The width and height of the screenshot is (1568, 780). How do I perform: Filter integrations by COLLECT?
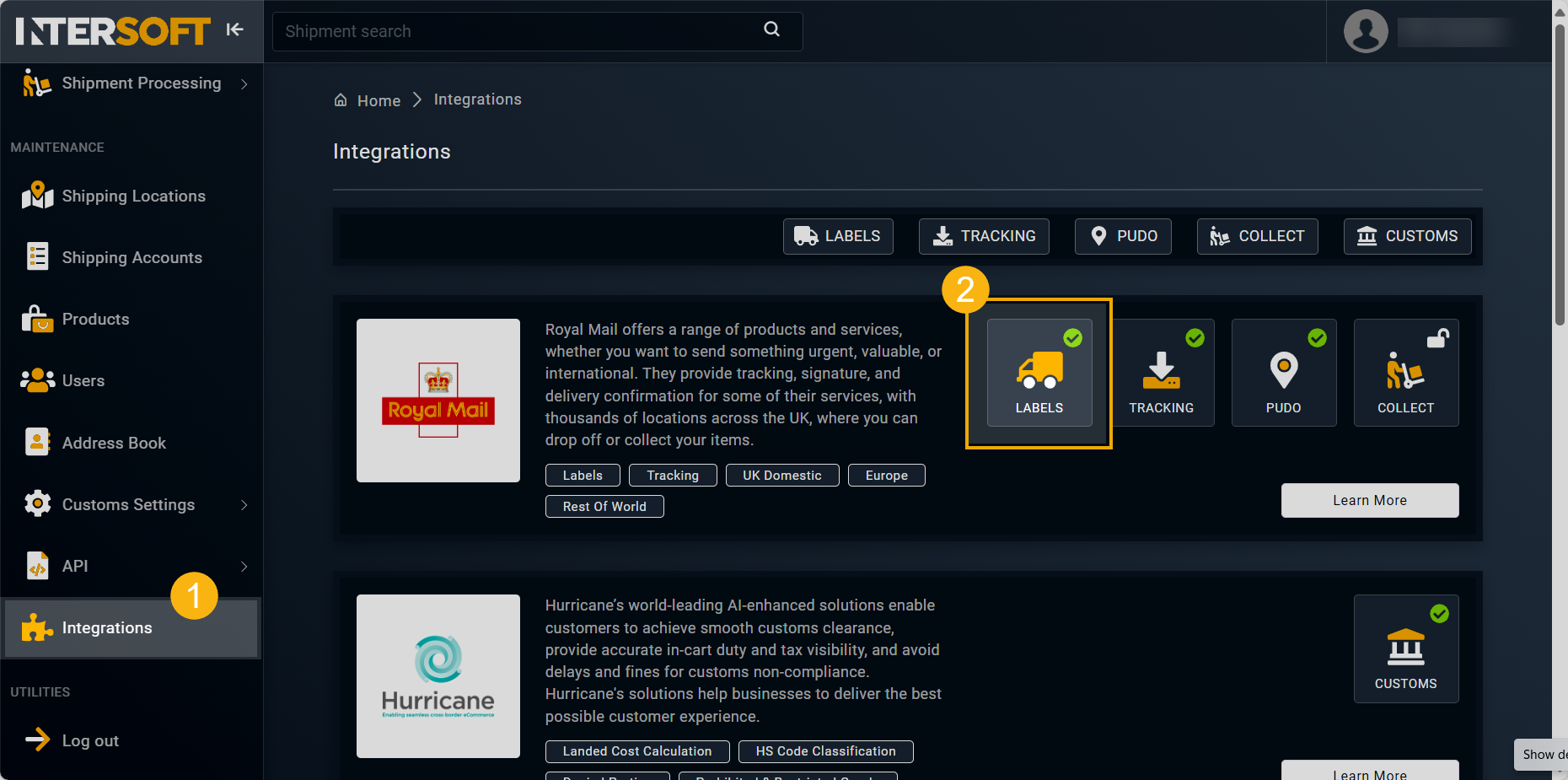coord(1257,236)
